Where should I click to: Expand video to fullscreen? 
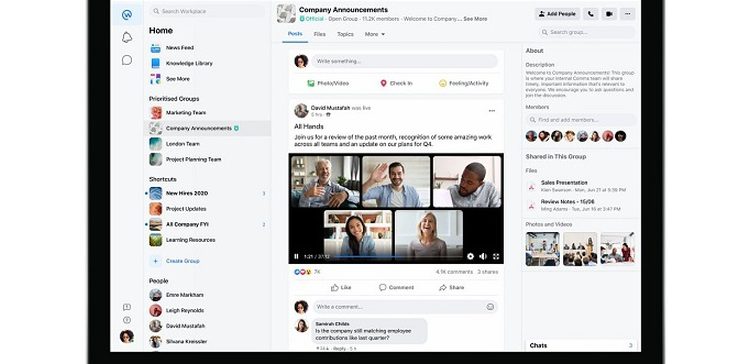coord(496,256)
